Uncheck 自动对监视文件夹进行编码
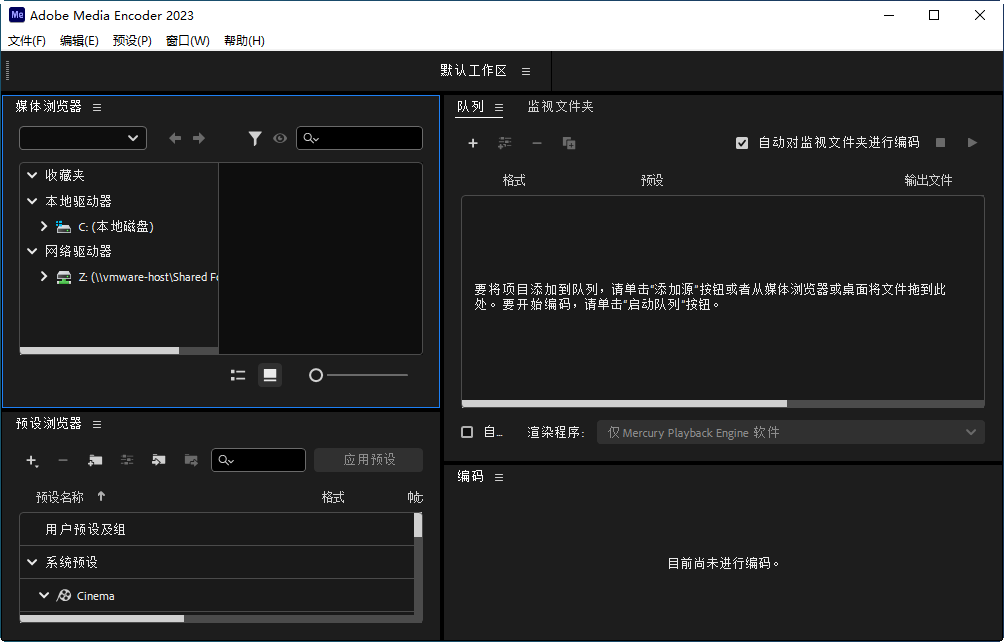 pyautogui.click(x=742, y=142)
